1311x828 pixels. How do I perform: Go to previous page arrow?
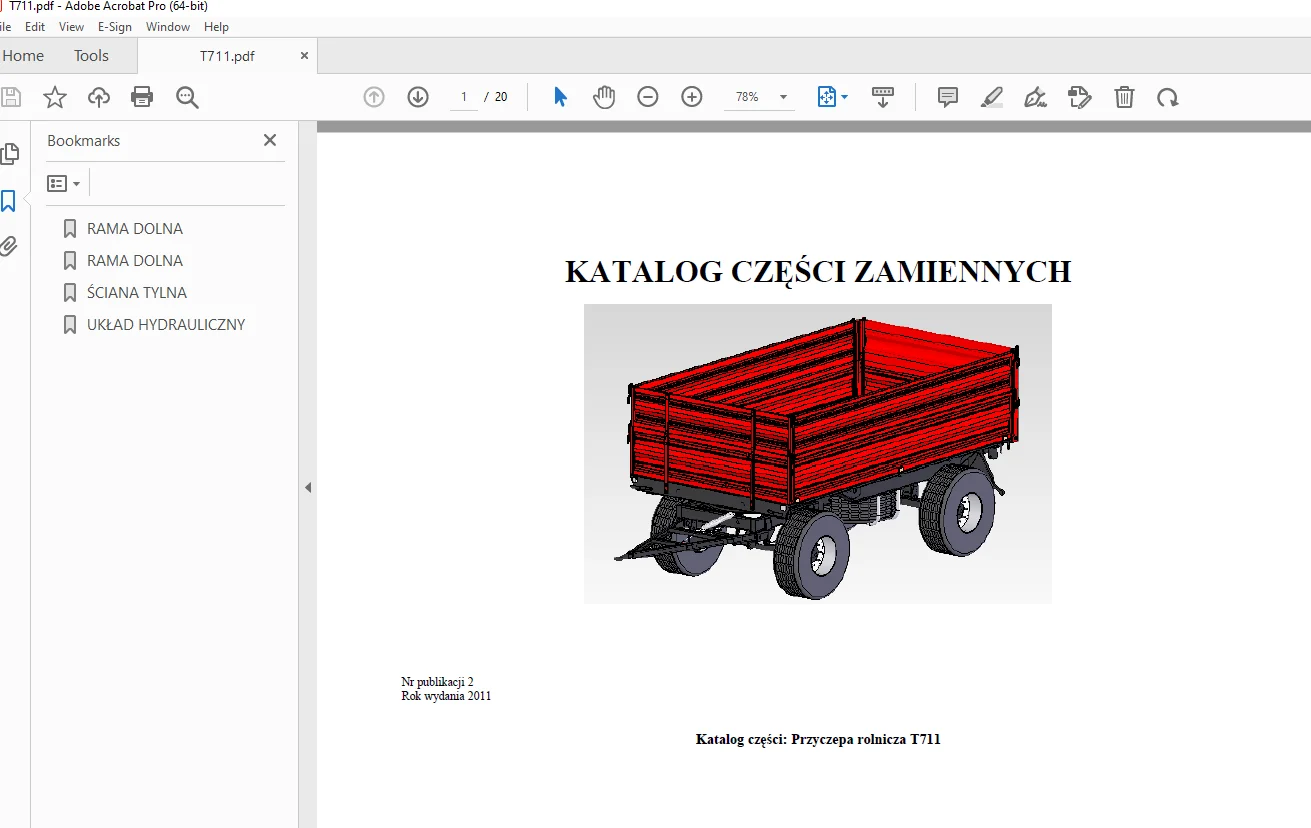pos(374,97)
